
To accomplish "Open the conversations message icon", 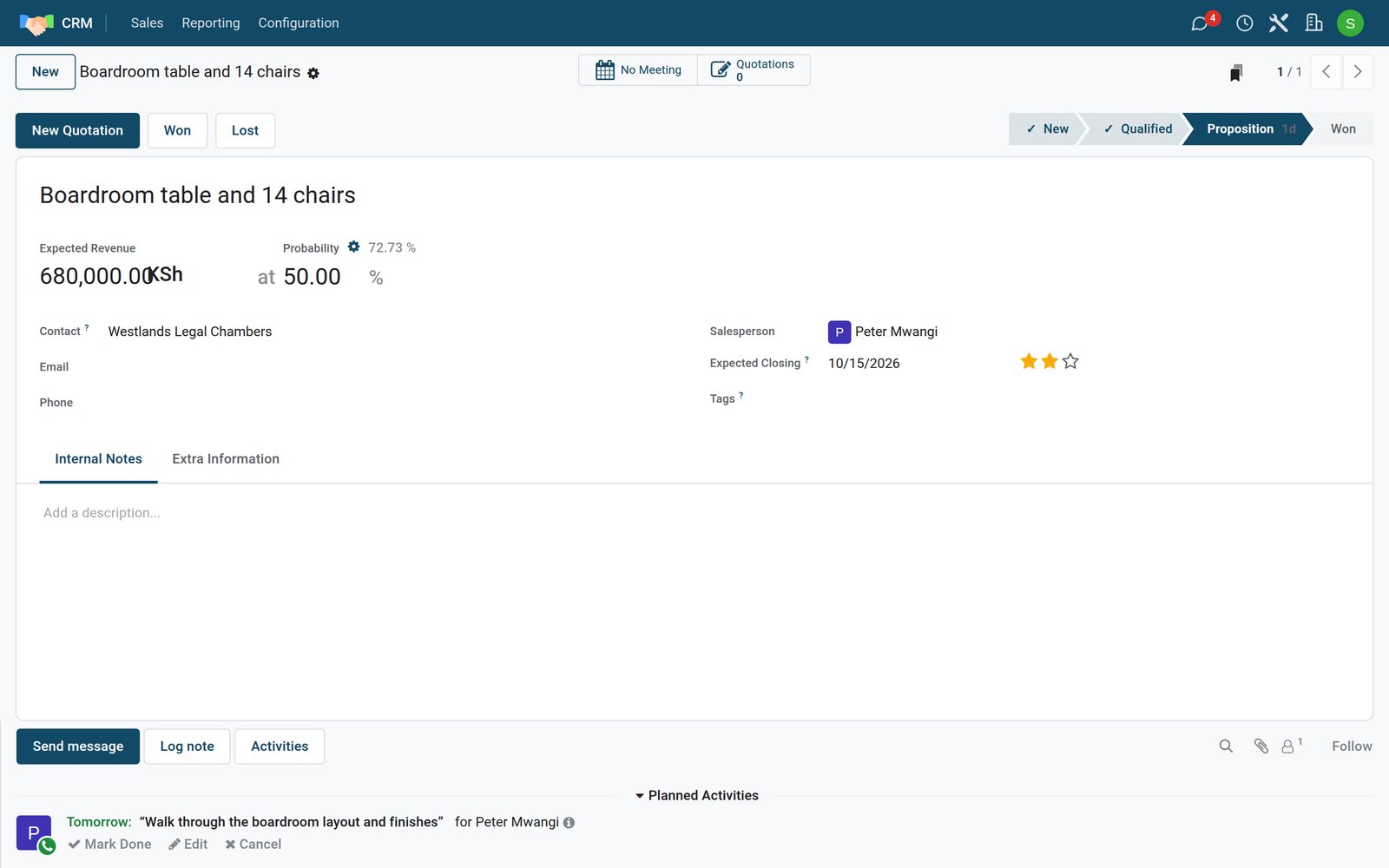I will pos(1200,23).
